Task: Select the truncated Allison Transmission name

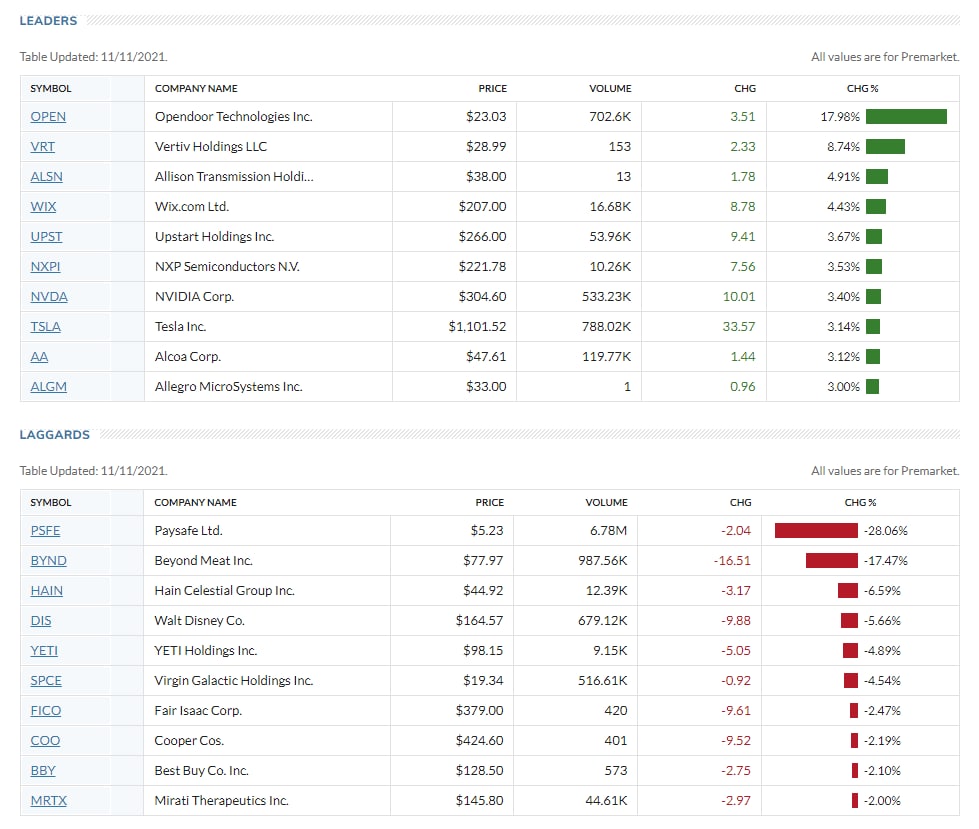Action: [x=234, y=177]
